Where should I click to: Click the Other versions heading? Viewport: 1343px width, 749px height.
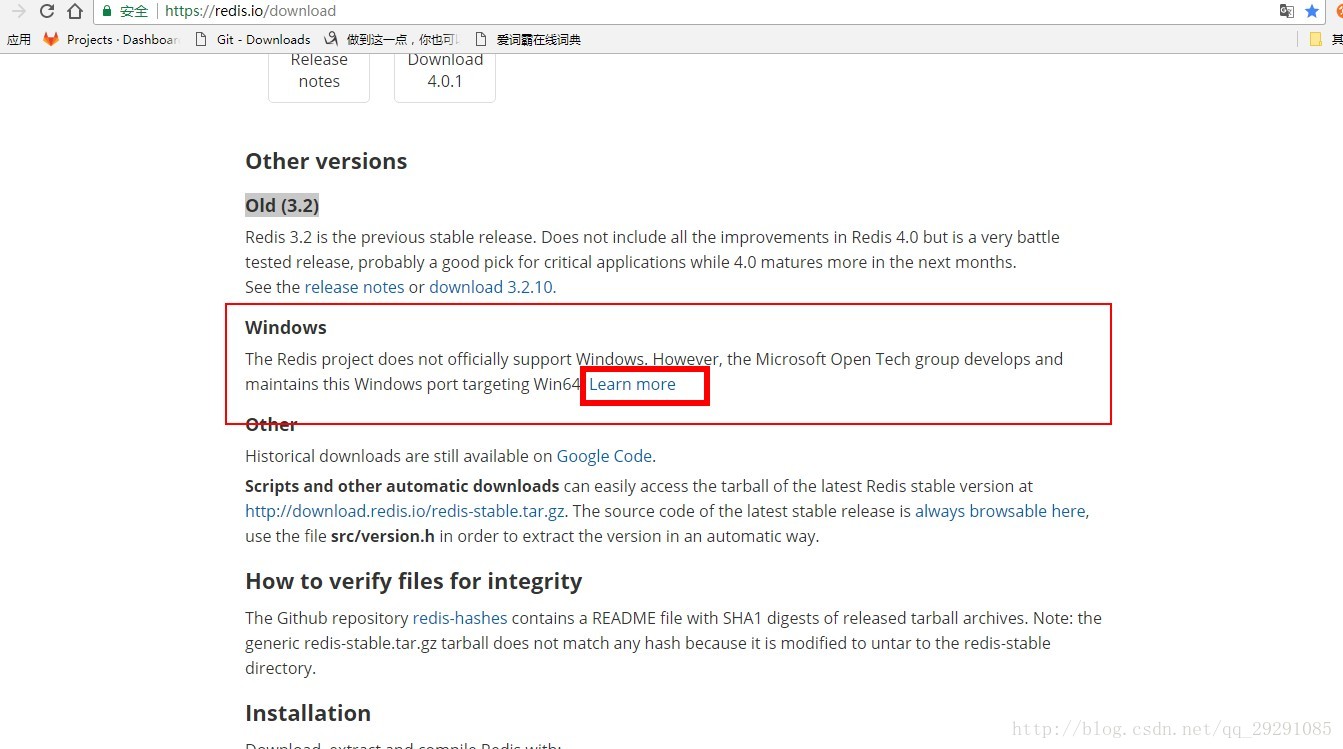[326, 161]
